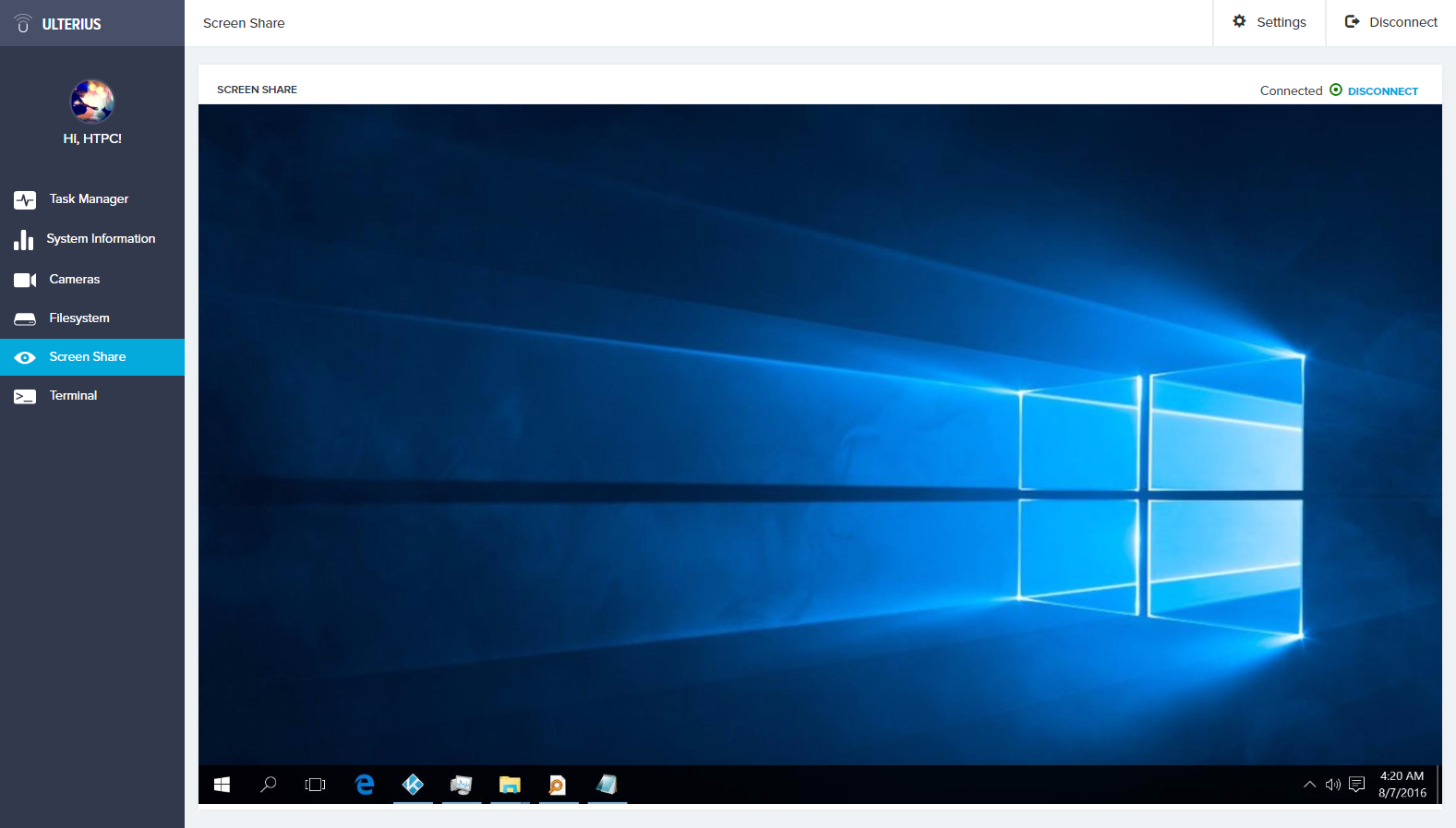The width and height of the screenshot is (1456, 828).
Task: Click the remote volume speaker icon
Action: [1333, 785]
